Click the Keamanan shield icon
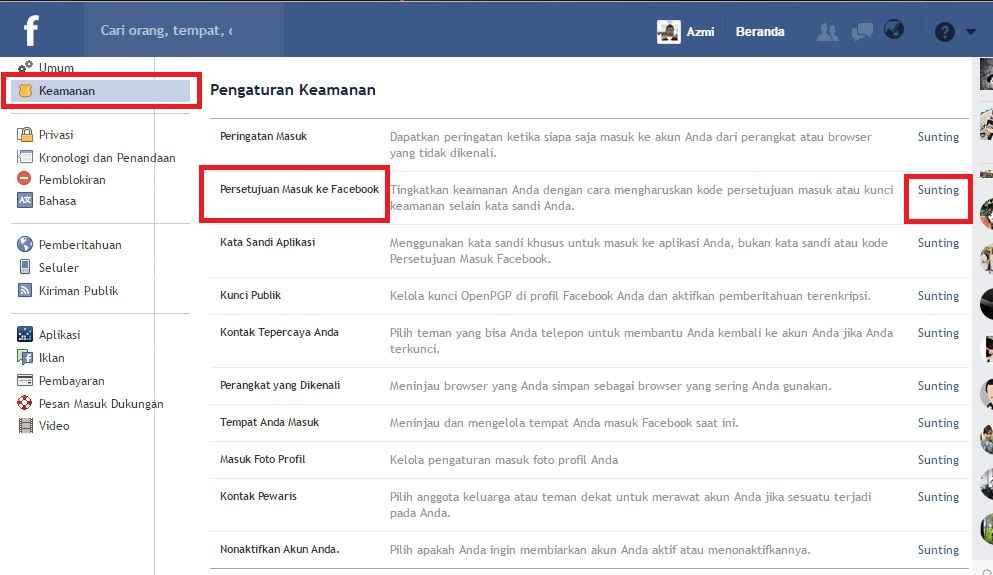 click(x=25, y=91)
